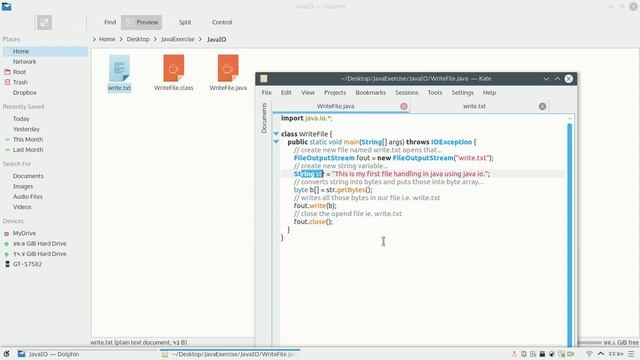Viewport: 640px width, 360px height.
Task: Open the Documents side panel in Kate
Action: [x=264, y=118]
